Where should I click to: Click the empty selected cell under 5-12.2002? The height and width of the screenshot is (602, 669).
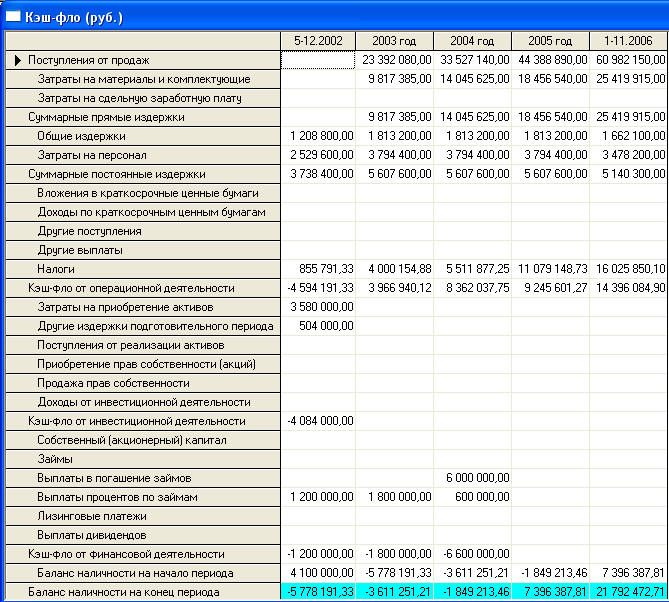318,60
